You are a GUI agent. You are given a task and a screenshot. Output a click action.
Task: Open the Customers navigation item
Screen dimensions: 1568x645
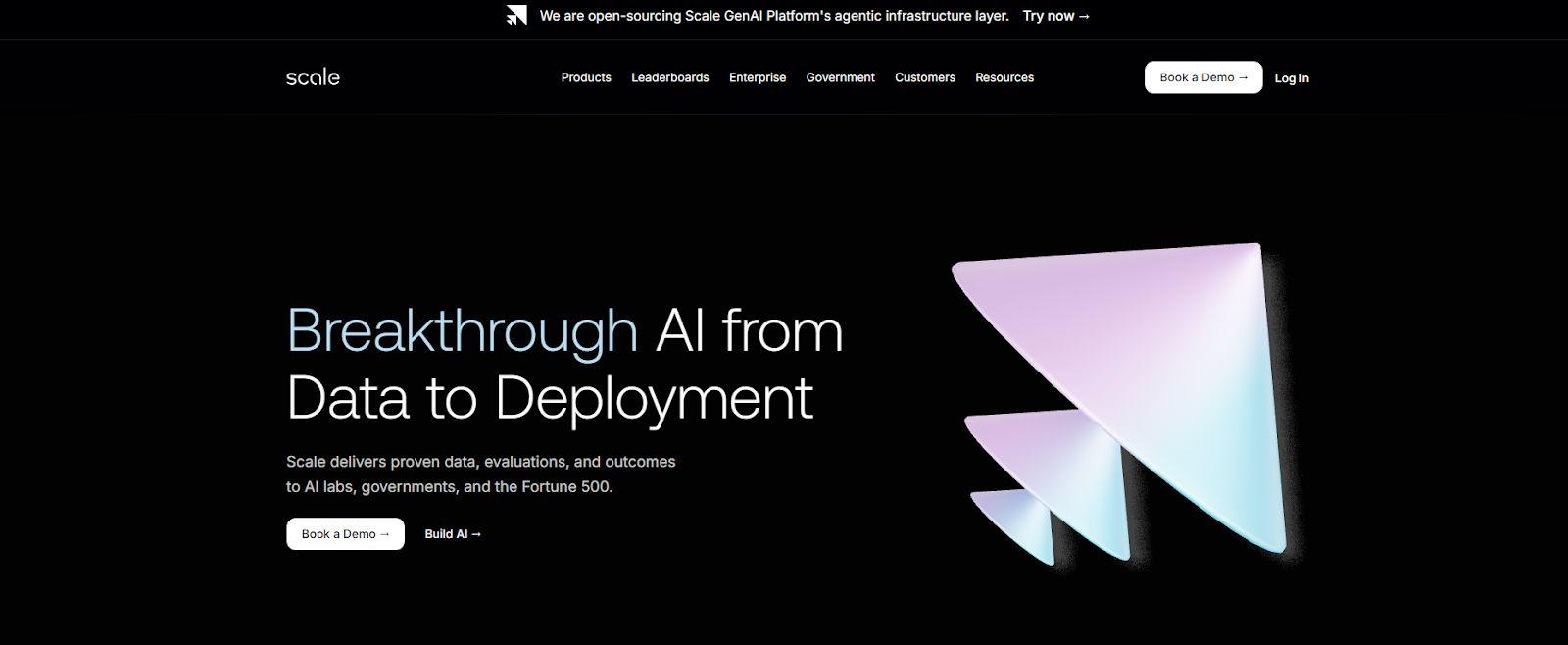pos(924,77)
